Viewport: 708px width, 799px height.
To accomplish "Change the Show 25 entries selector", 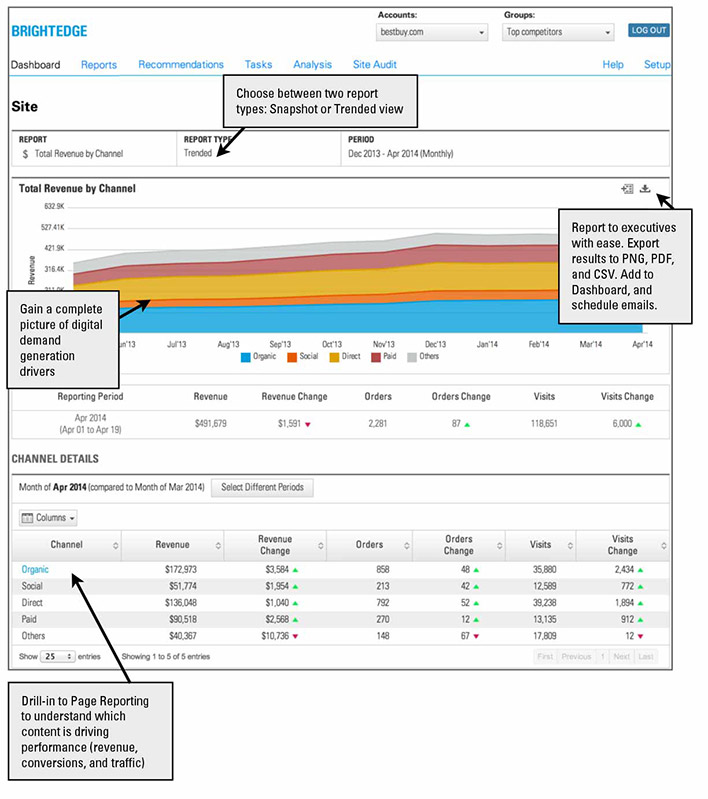I will pos(58,657).
